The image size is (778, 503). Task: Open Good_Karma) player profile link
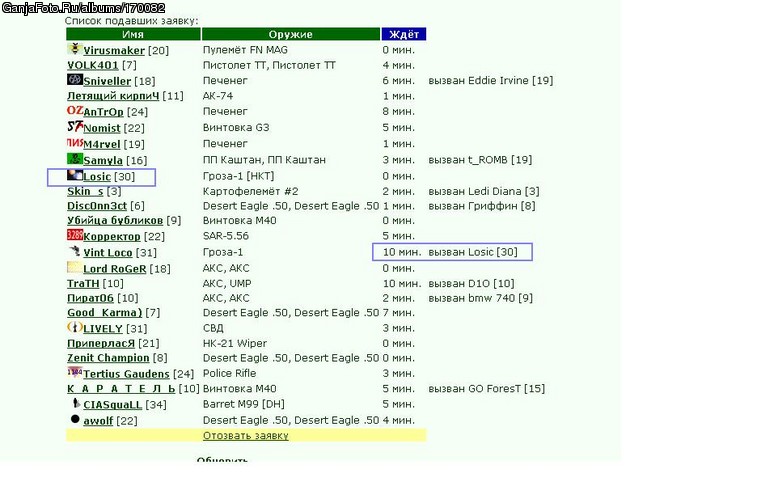[x=105, y=313]
